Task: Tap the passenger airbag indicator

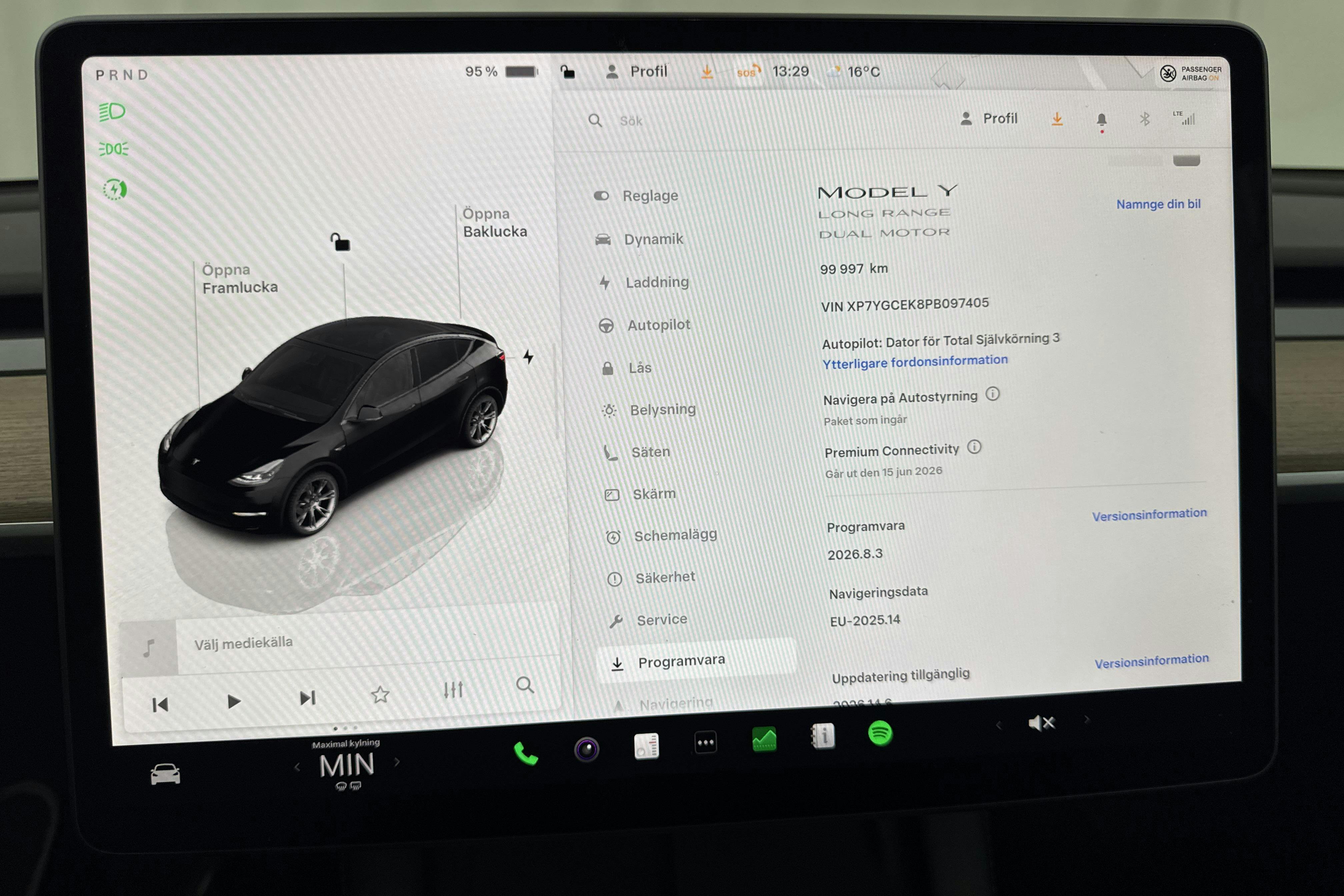Action: 1190,73
